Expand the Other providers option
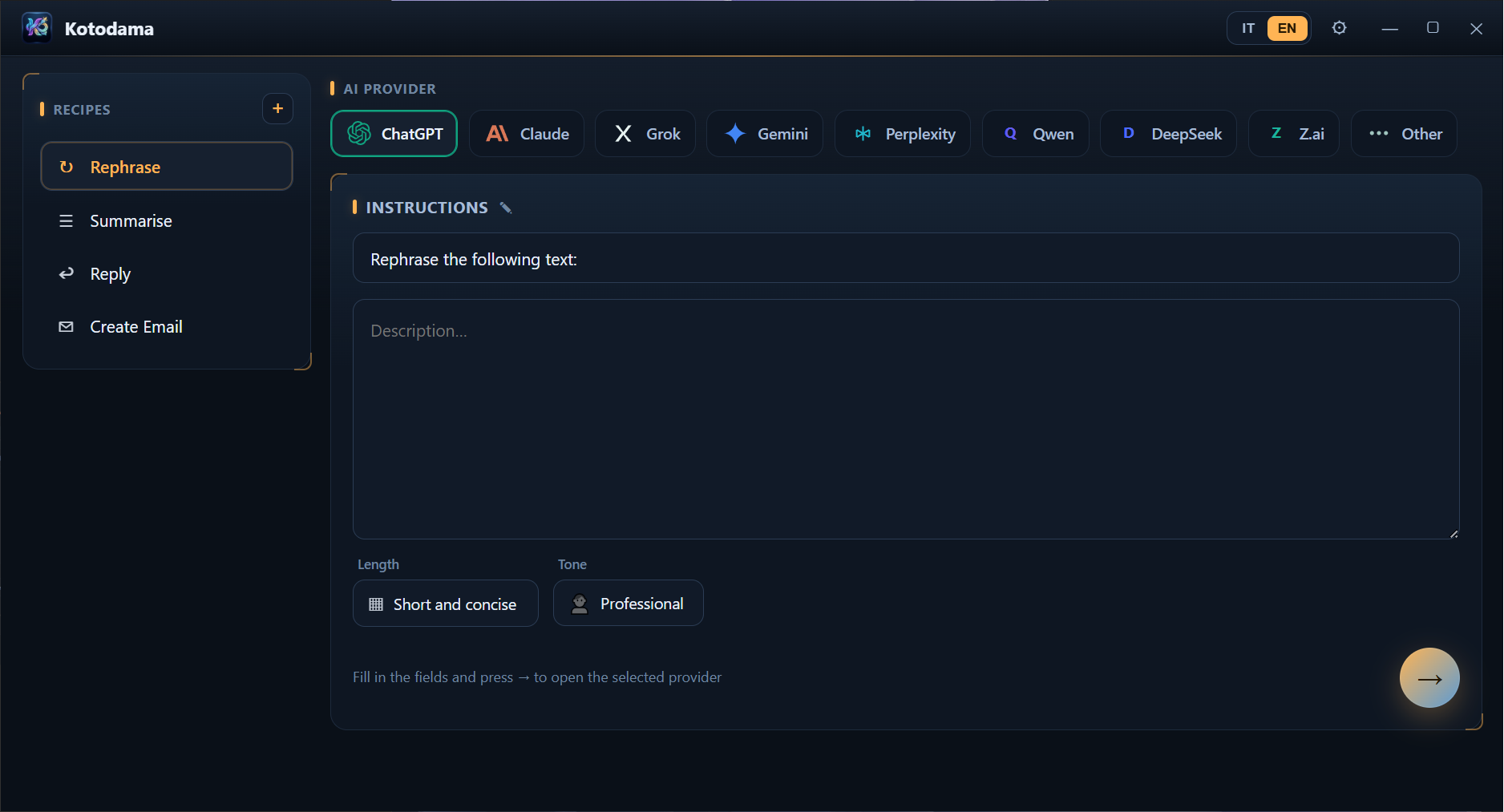The width and height of the screenshot is (1504, 812). 1404,134
